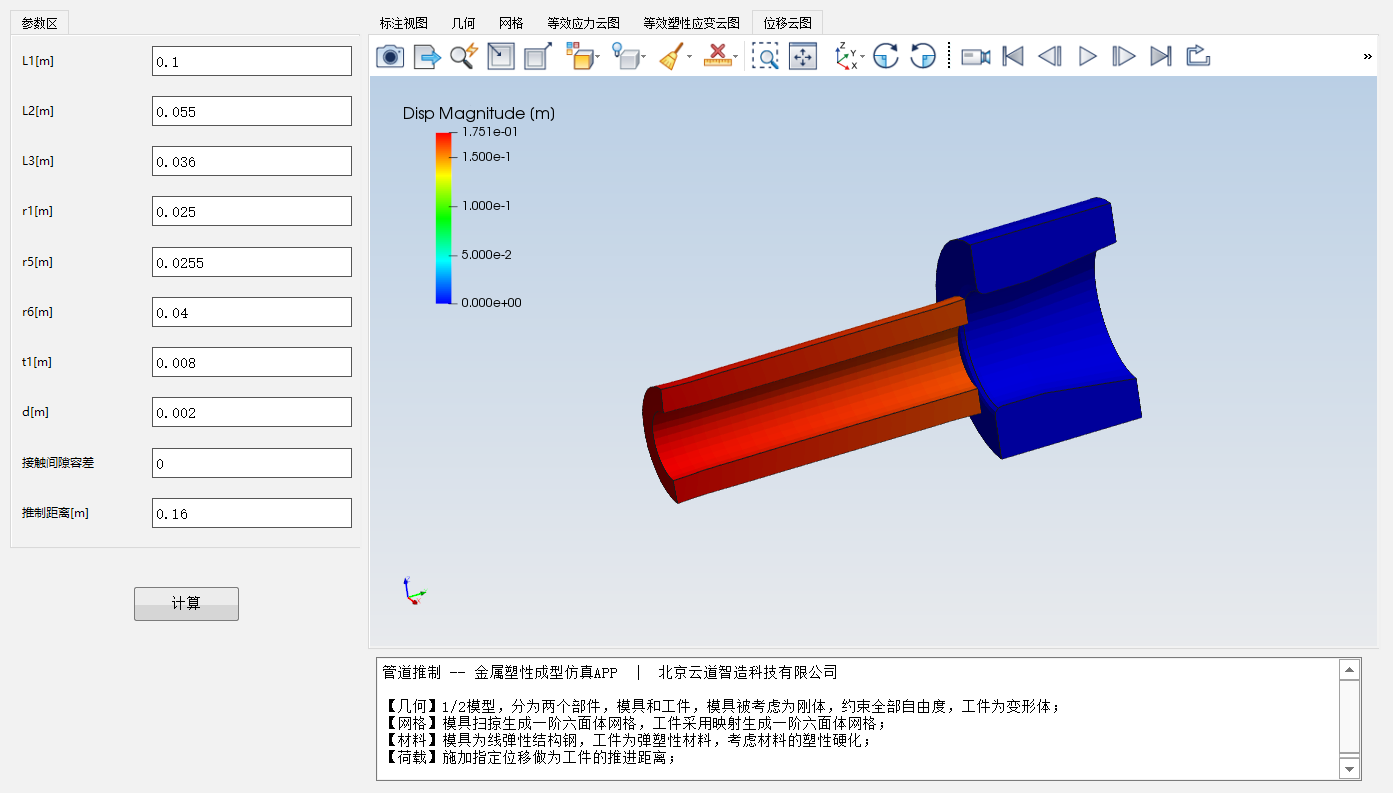This screenshot has height=793, width=1393.
Task: Select the 位移云图 tab
Action: tap(787, 23)
